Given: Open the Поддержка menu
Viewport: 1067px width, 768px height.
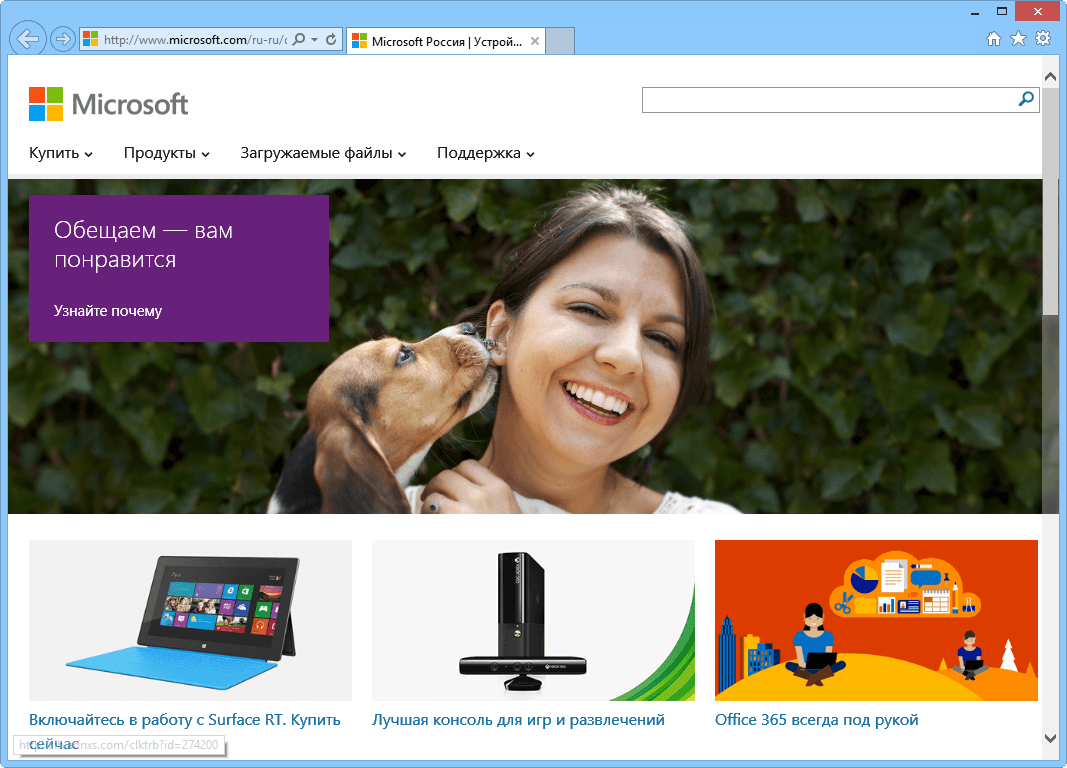Looking at the screenshot, I should click(x=485, y=153).
